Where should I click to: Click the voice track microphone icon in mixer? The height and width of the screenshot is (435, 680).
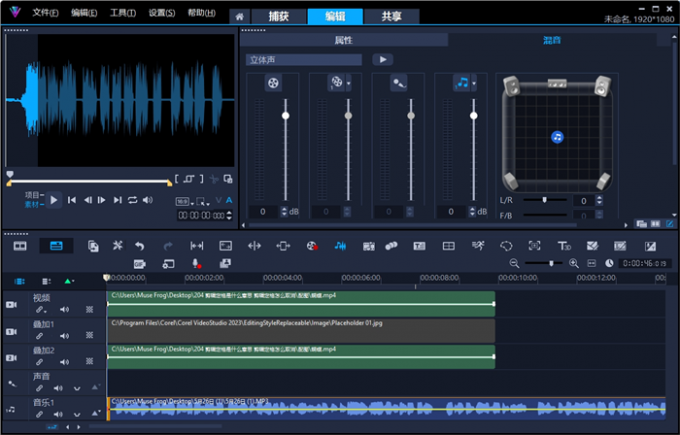tap(398, 82)
